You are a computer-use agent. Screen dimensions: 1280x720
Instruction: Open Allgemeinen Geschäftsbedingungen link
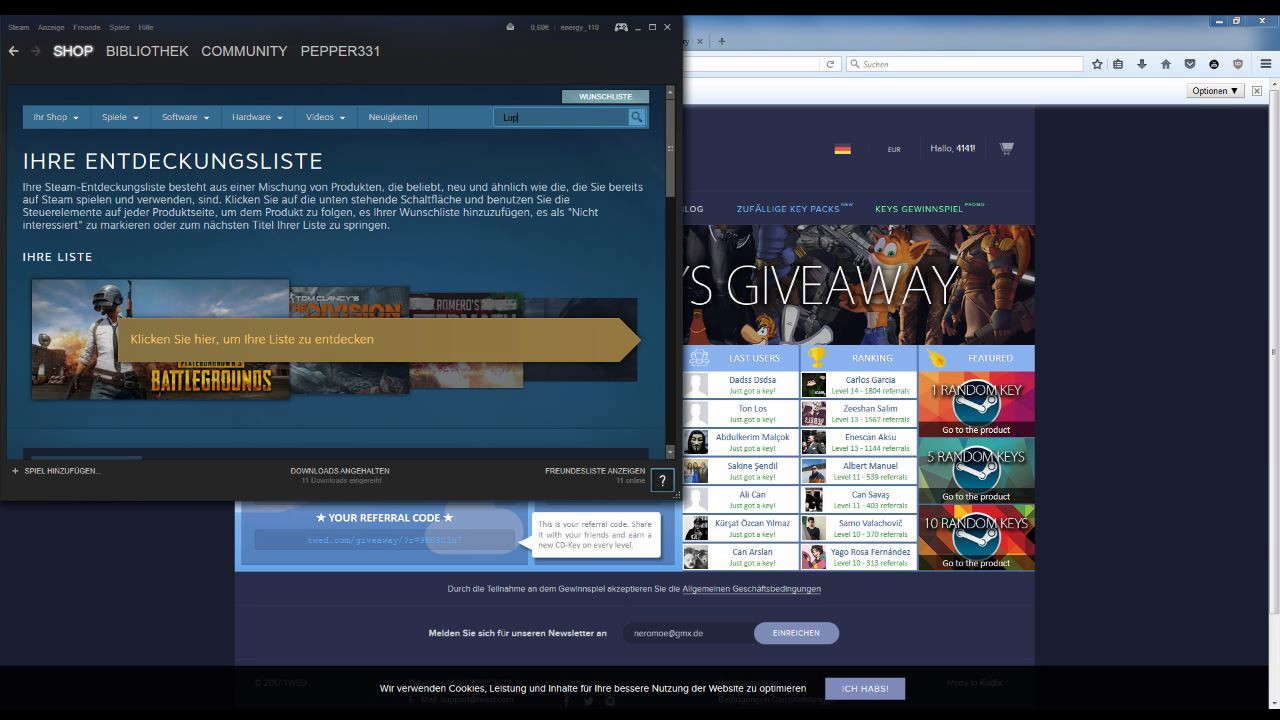(752, 589)
